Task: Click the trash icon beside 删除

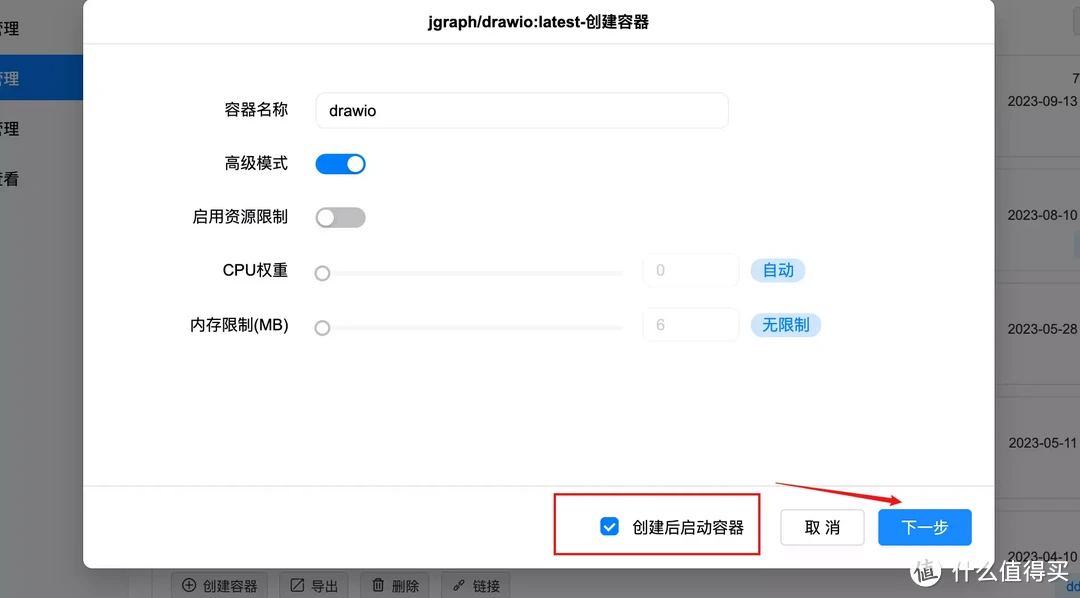Action: click(378, 586)
